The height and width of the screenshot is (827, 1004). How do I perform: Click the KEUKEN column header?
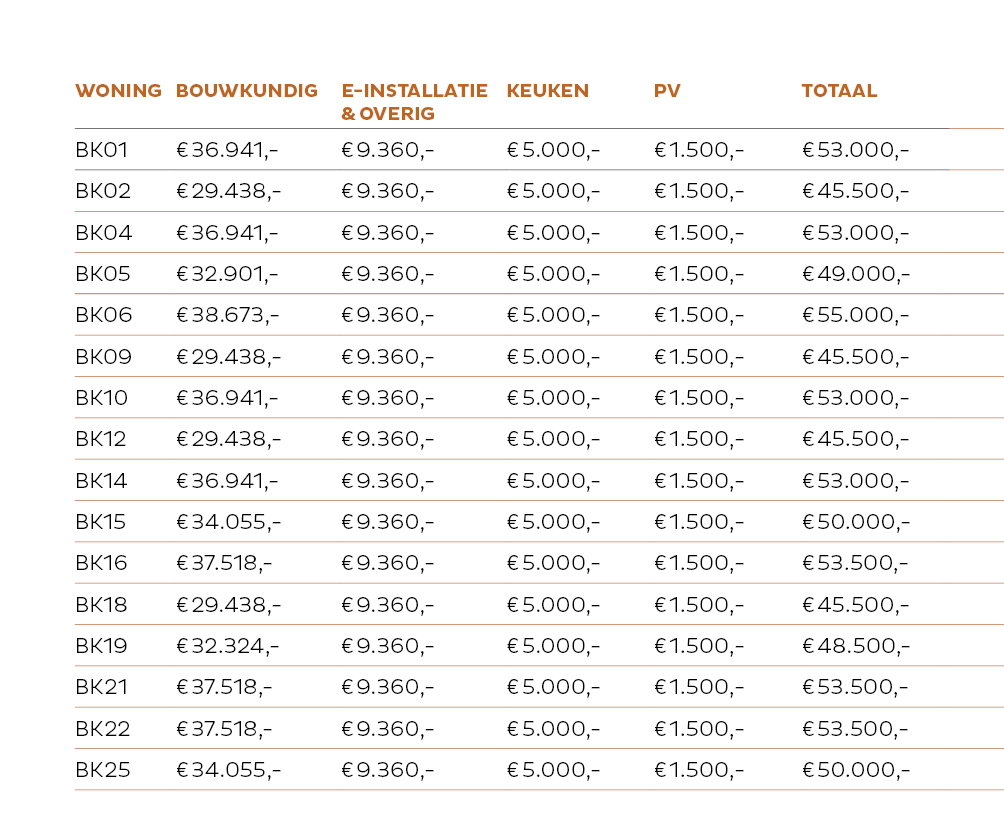[x=547, y=91]
